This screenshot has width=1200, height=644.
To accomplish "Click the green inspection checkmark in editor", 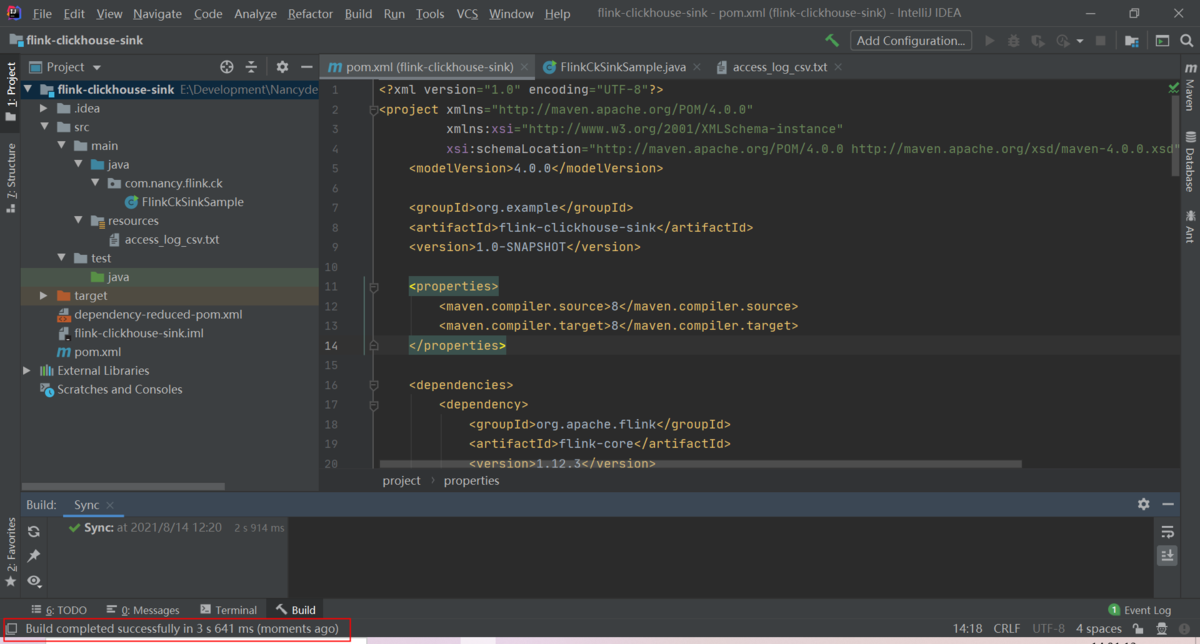I will coord(1173,89).
